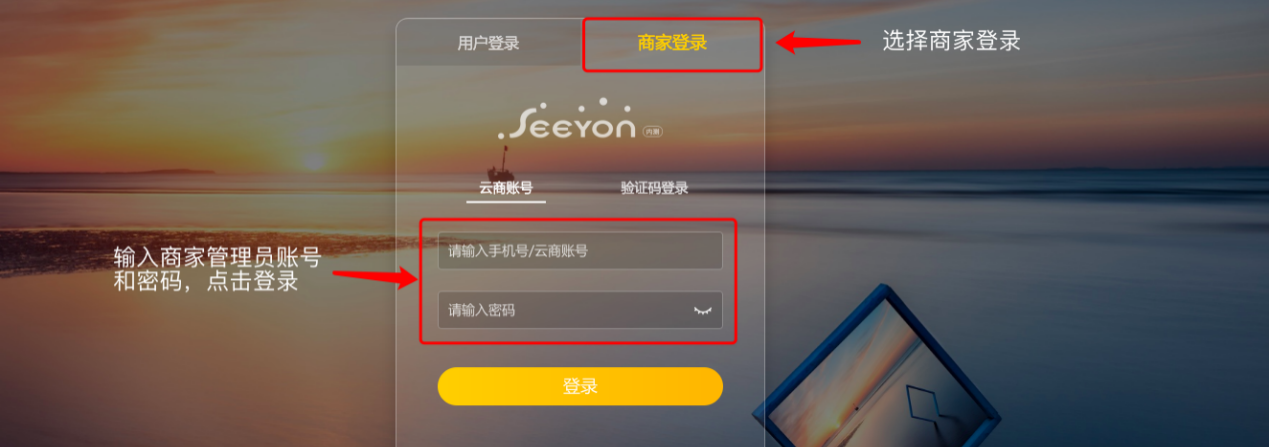Click the red arrow pointing to 商家登录
The width and height of the screenshot is (1269, 447).
click(x=819, y=42)
